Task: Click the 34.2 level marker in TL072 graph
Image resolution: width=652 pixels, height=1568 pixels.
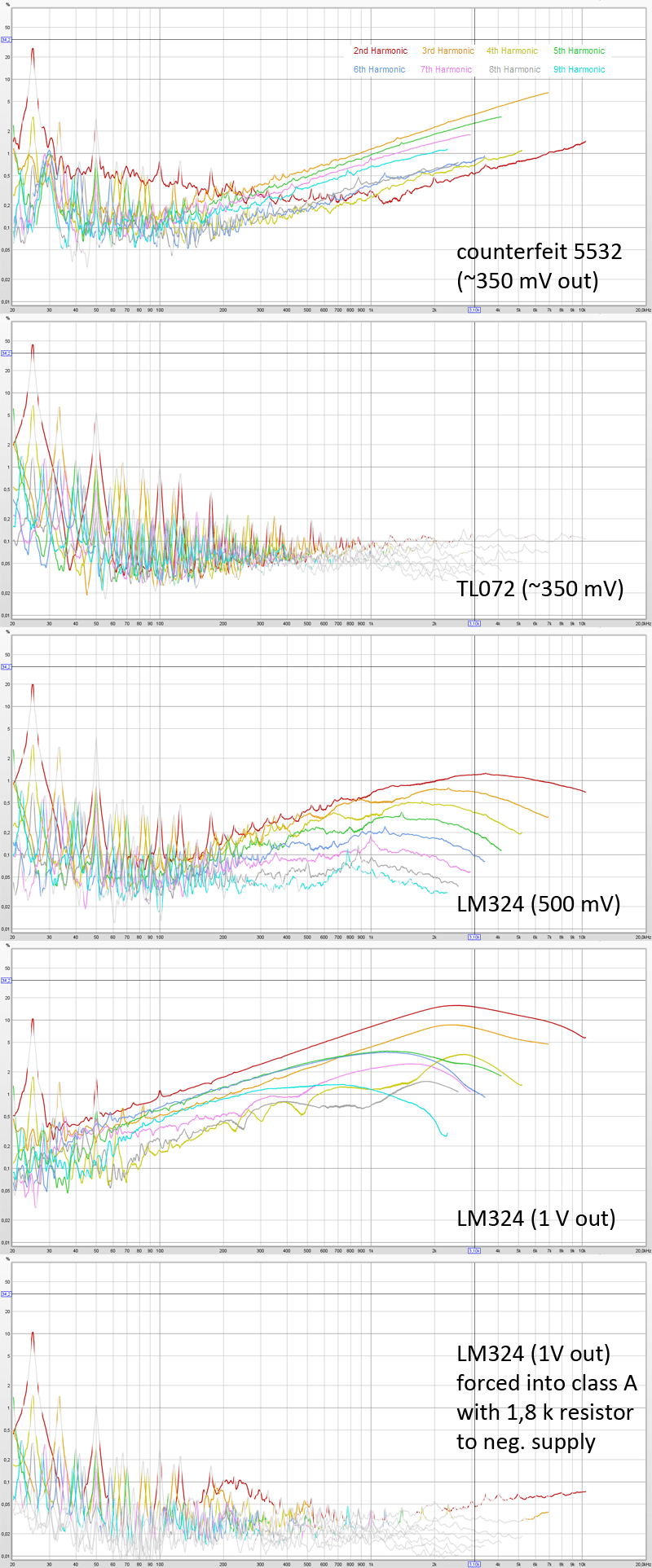Action: (x=7, y=353)
